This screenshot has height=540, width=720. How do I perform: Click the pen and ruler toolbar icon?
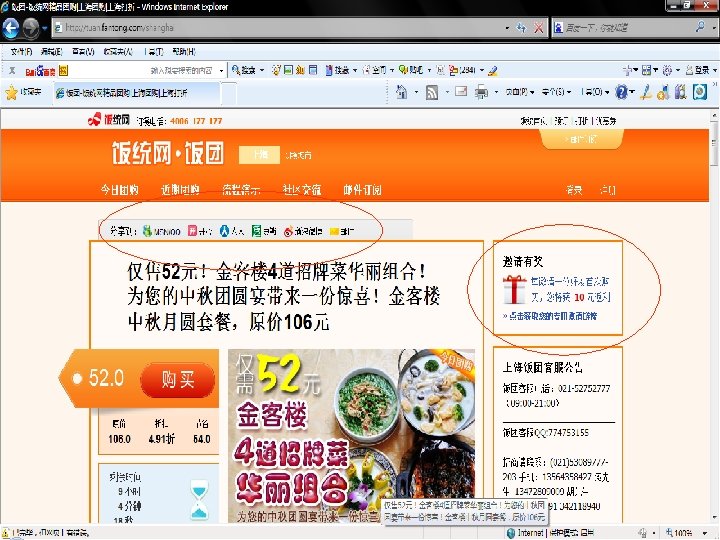647,92
